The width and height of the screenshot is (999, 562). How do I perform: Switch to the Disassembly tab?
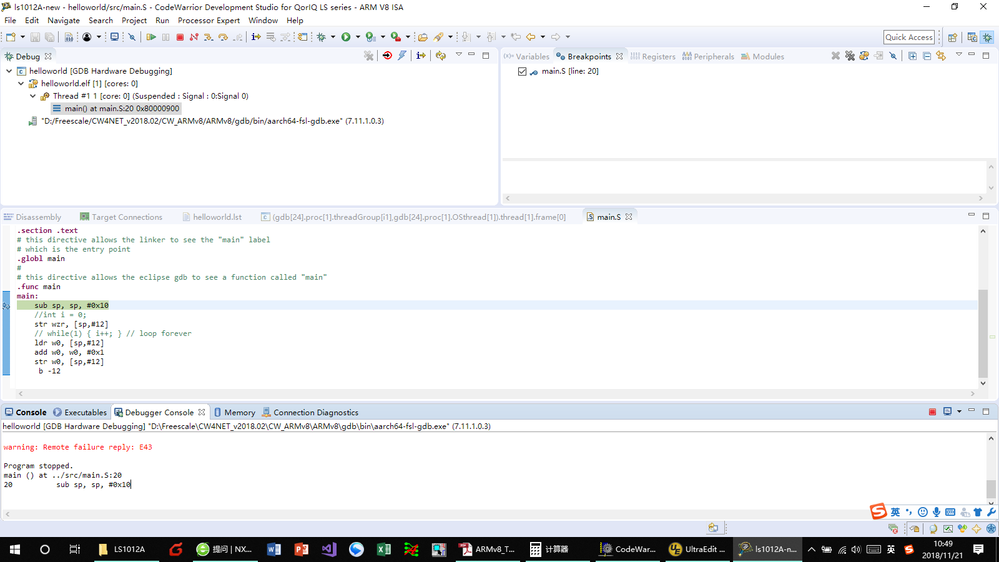(x=32, y=217)
